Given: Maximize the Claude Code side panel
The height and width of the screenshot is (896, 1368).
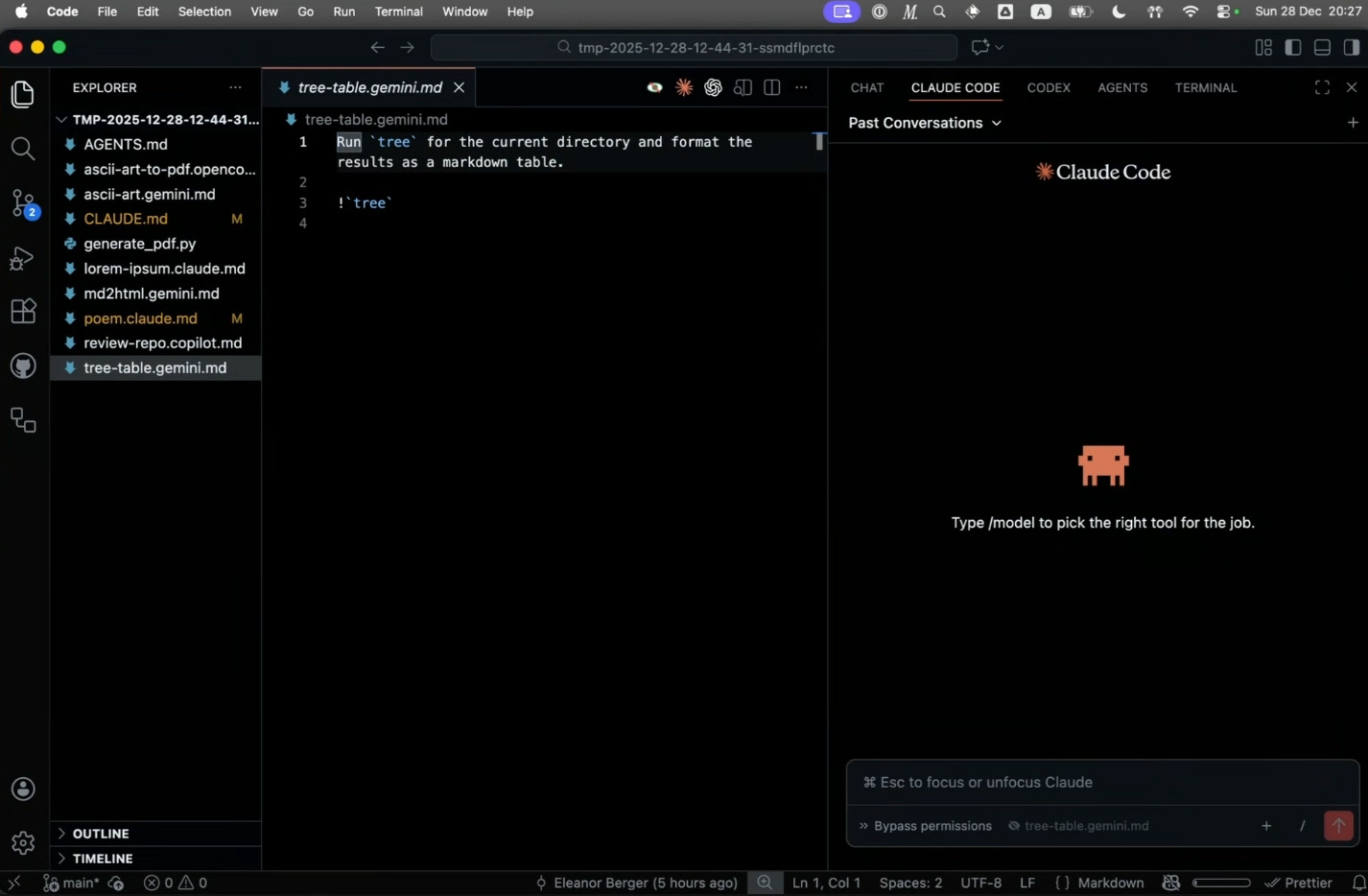Looking at the screenshot, I should coord(1322,87).
